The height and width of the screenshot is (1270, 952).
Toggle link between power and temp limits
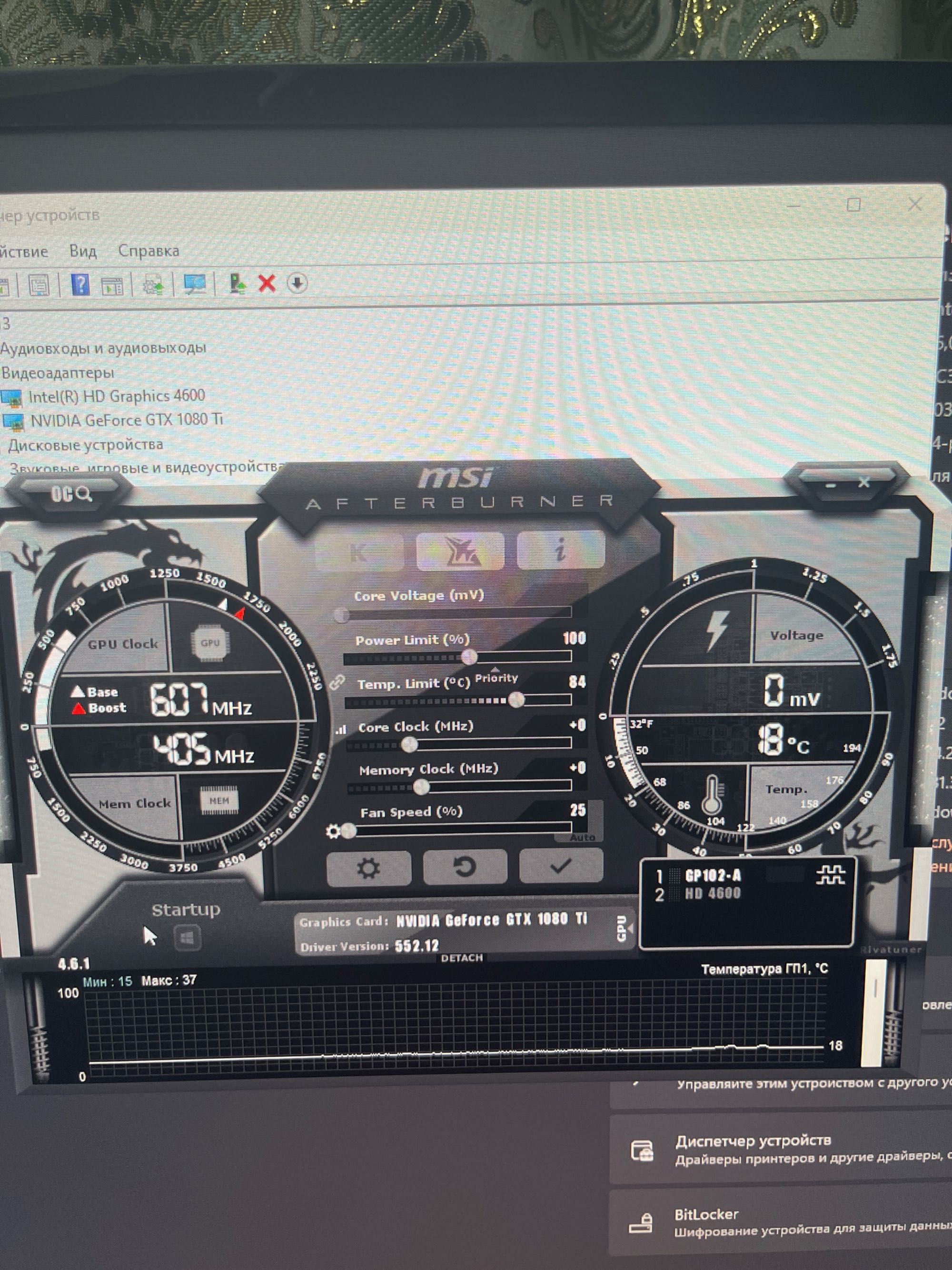[x=337, y=682]
